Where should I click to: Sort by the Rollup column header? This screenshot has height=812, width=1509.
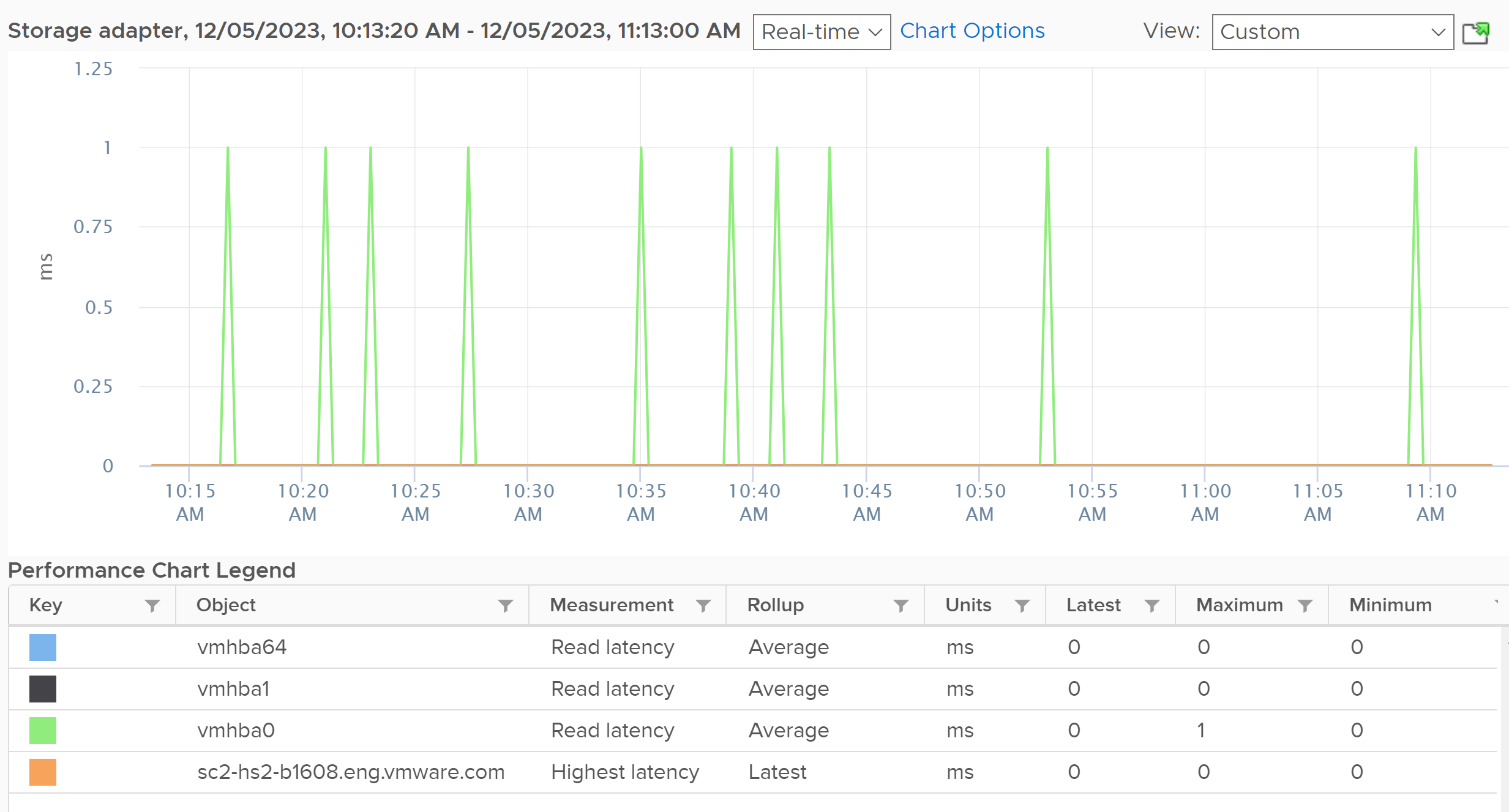pyautogui.click(x=775, y=605)
